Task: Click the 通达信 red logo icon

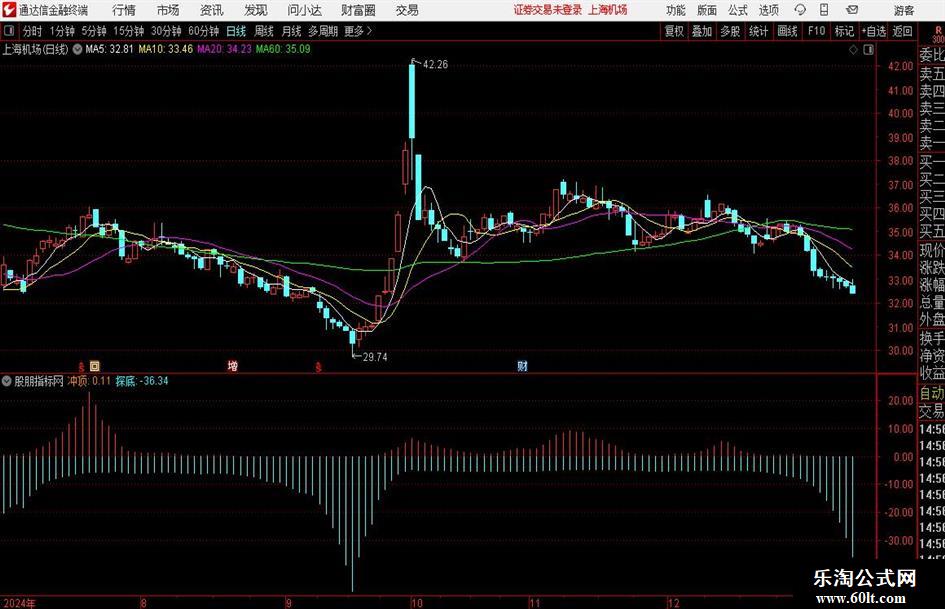Action: (x=9, y=10)
